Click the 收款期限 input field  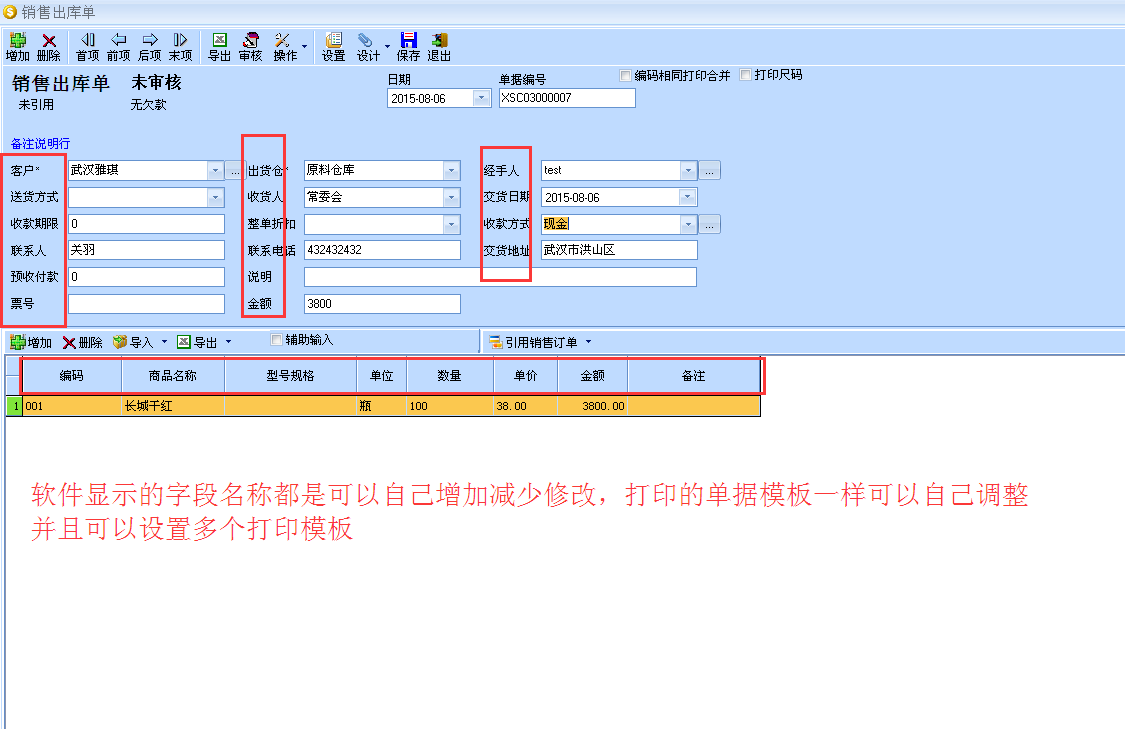coord(146,224)
